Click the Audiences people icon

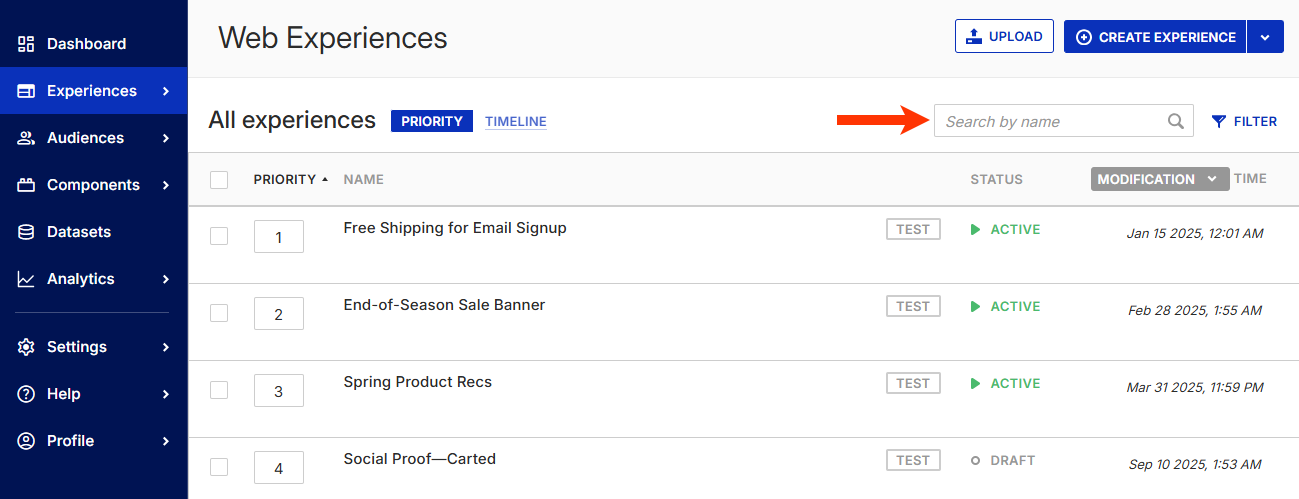[x=27, y=138]
